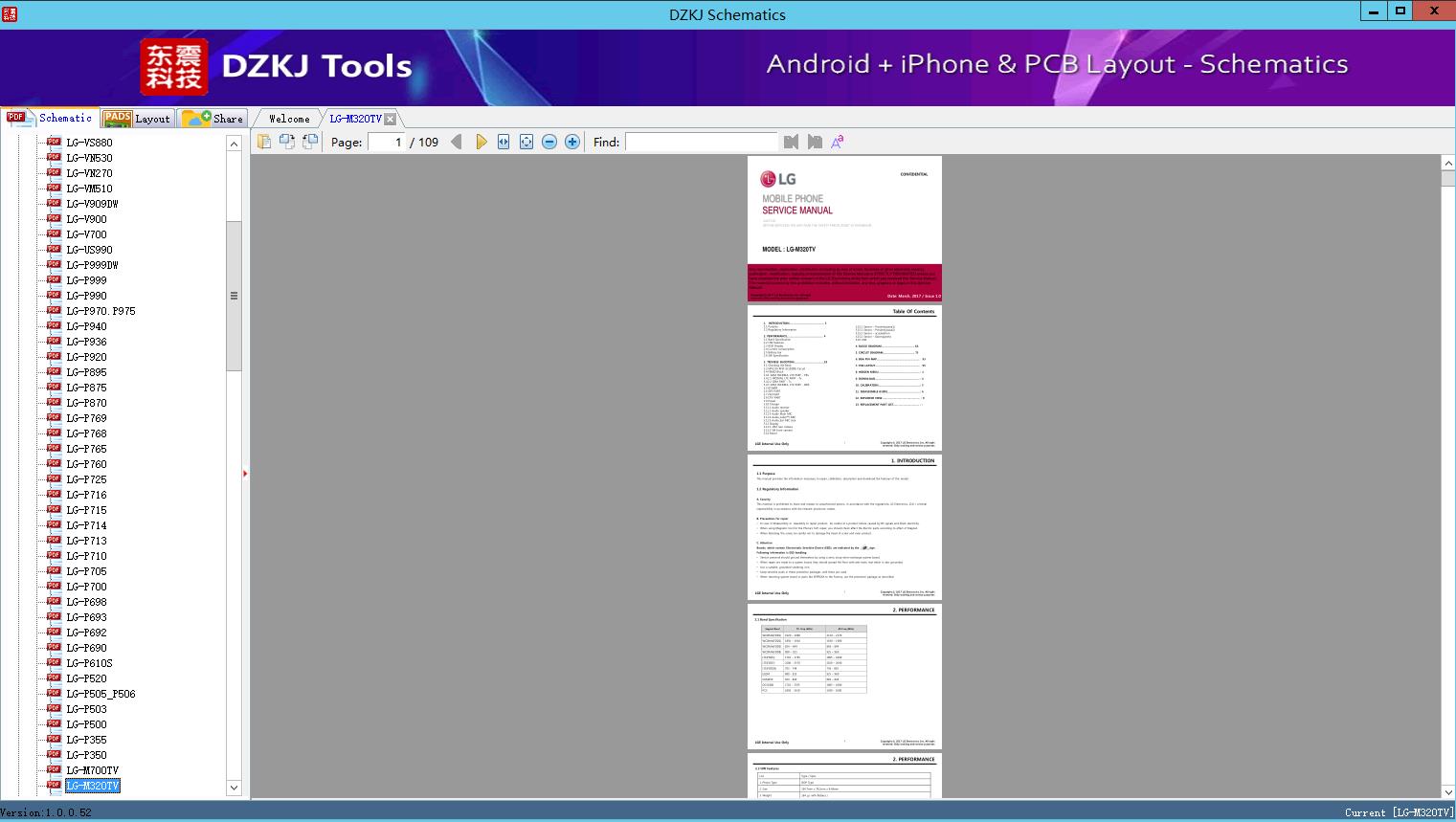The width and height of the screenshot is (1456, 822).
Task: Click the model tree scroll down arrow
Action: point(234,788)
